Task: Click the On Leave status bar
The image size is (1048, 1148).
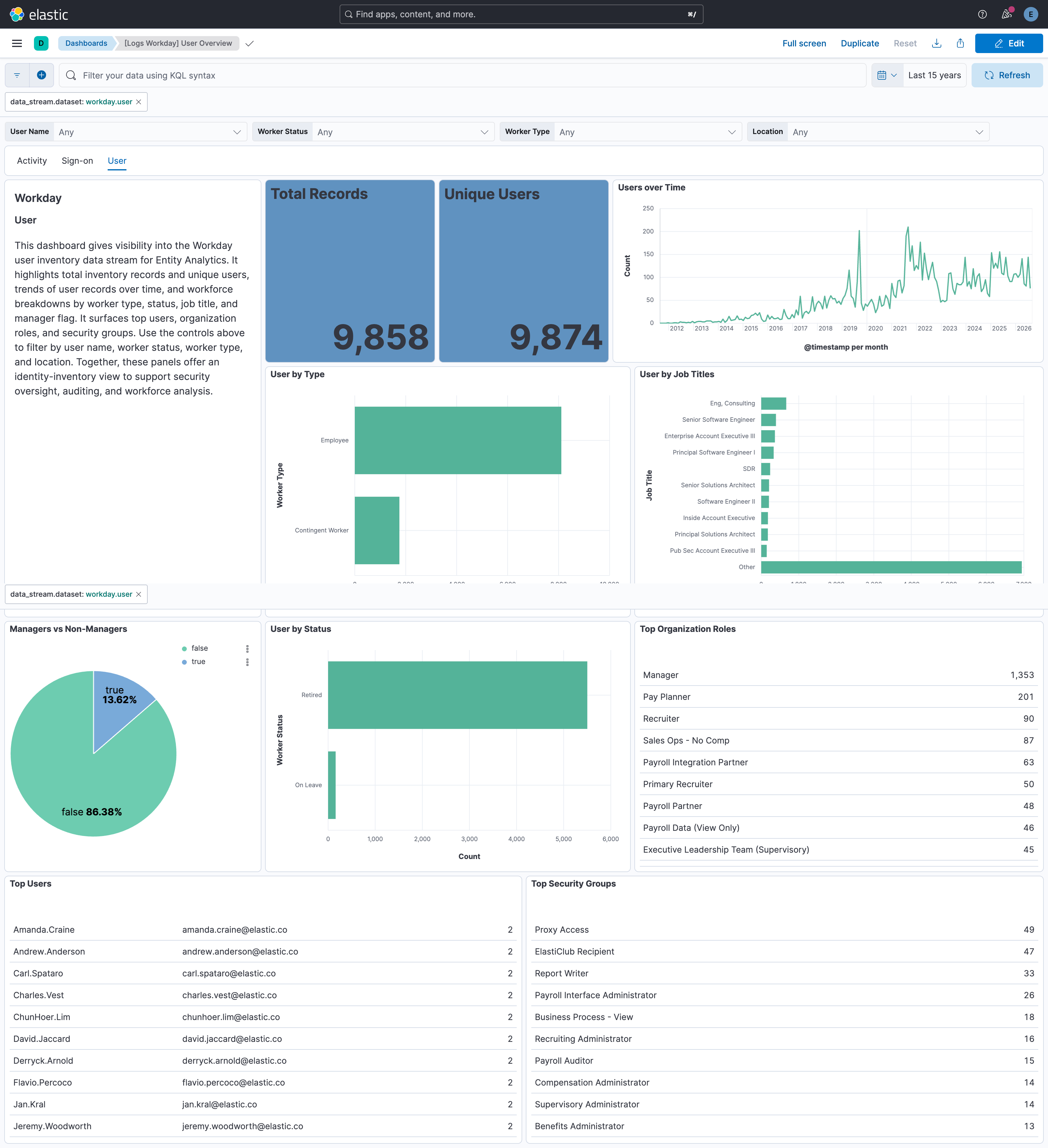Action: click(331, 785)
